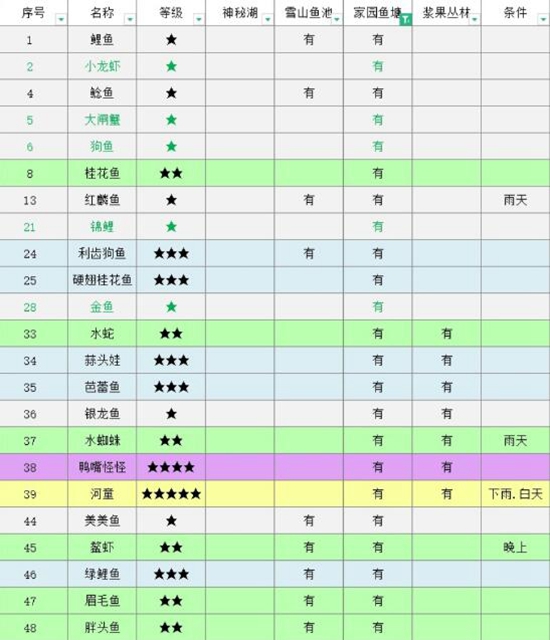Click the 雪山鱼池 有 cell for 鲤鱼
550x640 pixels.
(309, 40)
